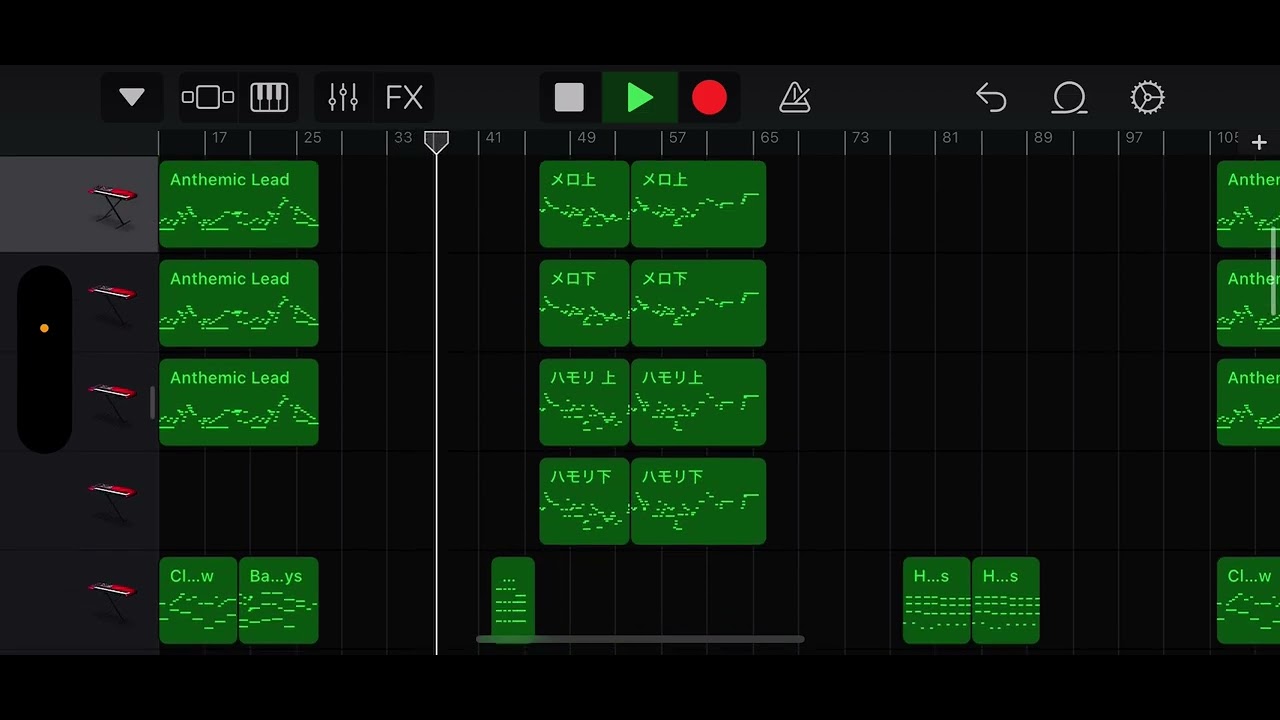The width and height of the screenshot is (1280, 720).
Task: Open the navigation dropdown triangle
Action: (x=132, y=98)
